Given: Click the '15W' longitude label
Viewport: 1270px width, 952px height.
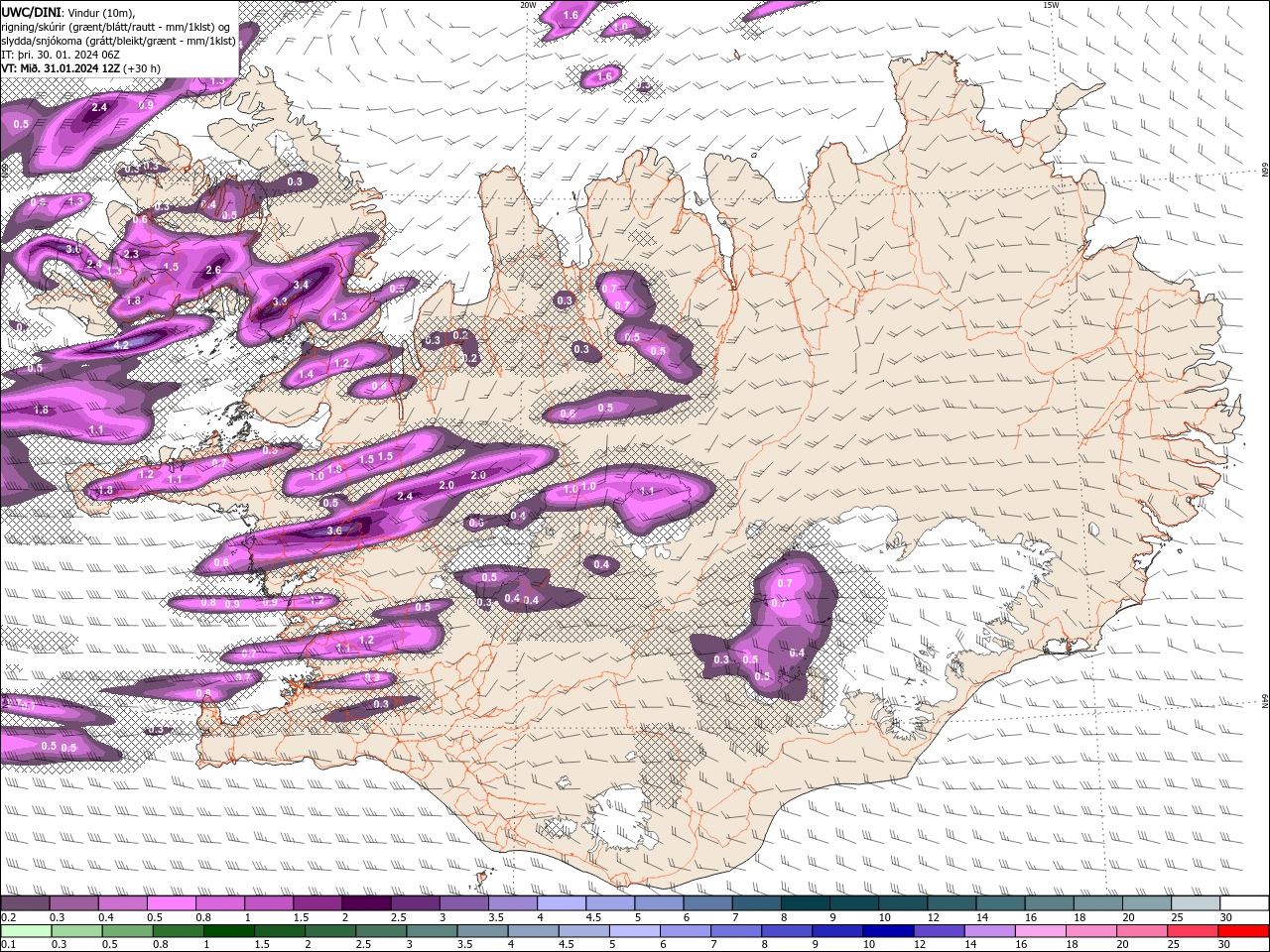Looking at the screenshot, I should point(1050,4).
